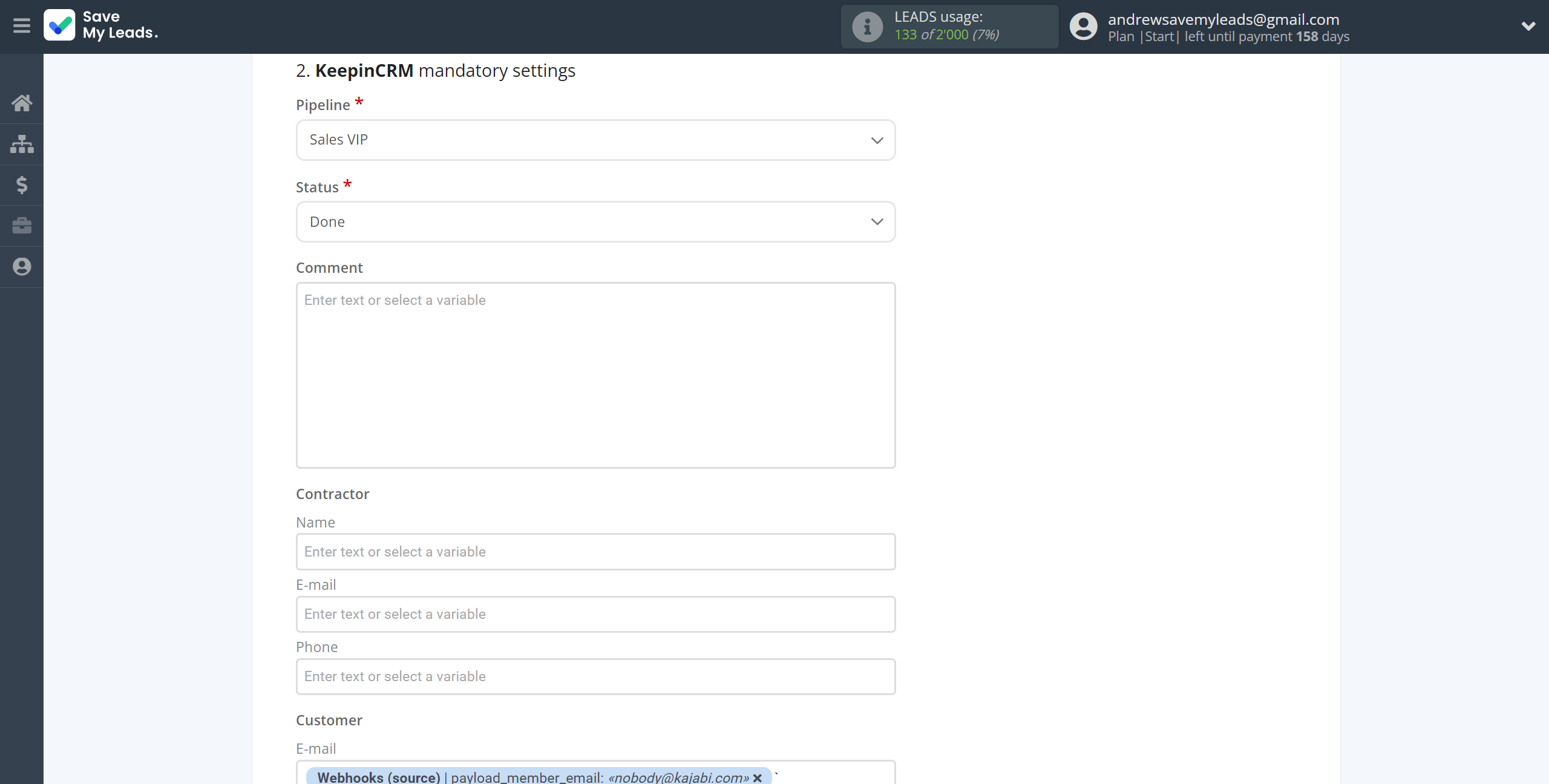
Task: Click the account email andrewsavemyleads@gmail.com
Action: tap(1223, 19)
